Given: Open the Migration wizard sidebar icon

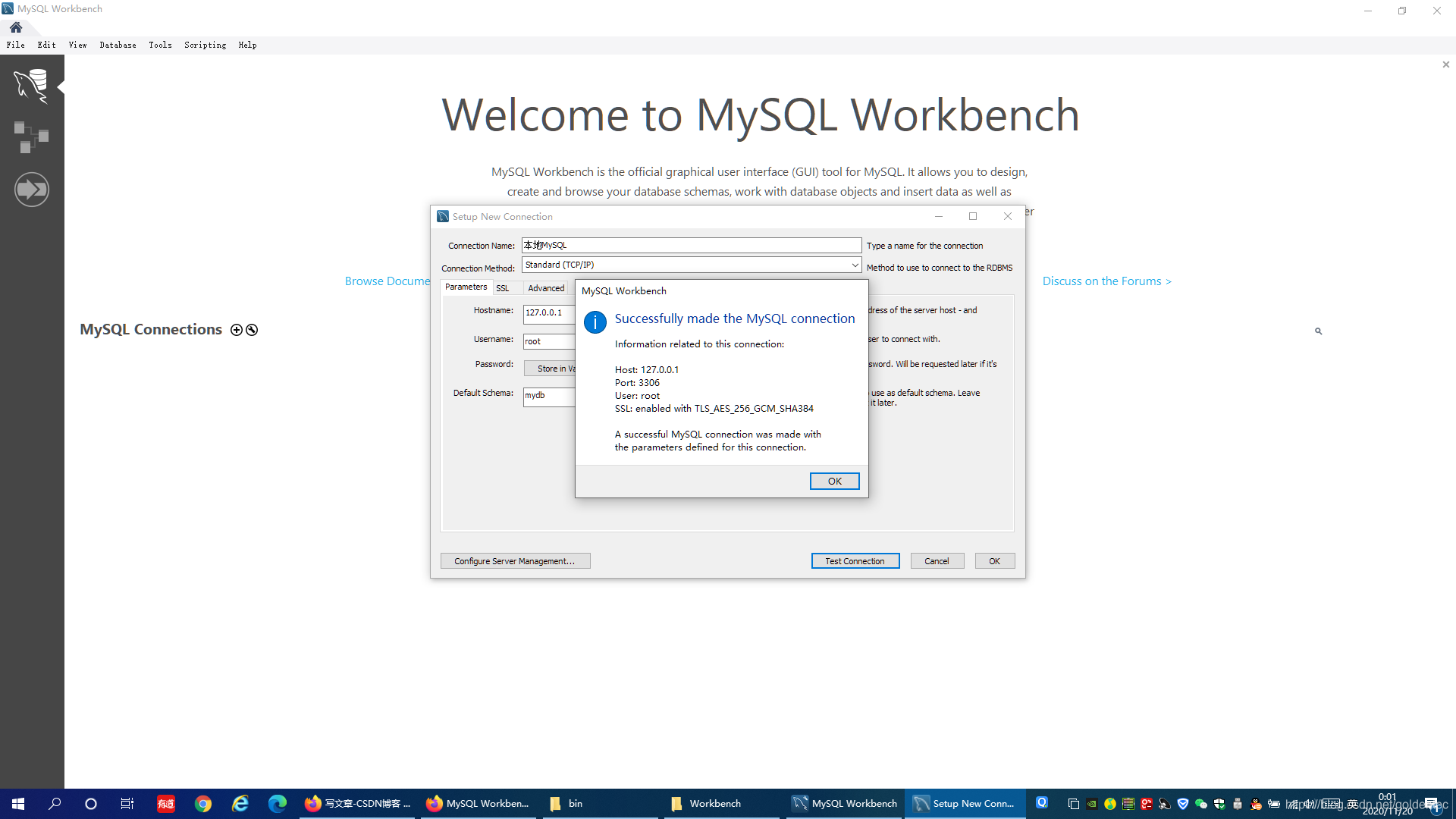Looking at the screenshot, I should coord(31,190).
